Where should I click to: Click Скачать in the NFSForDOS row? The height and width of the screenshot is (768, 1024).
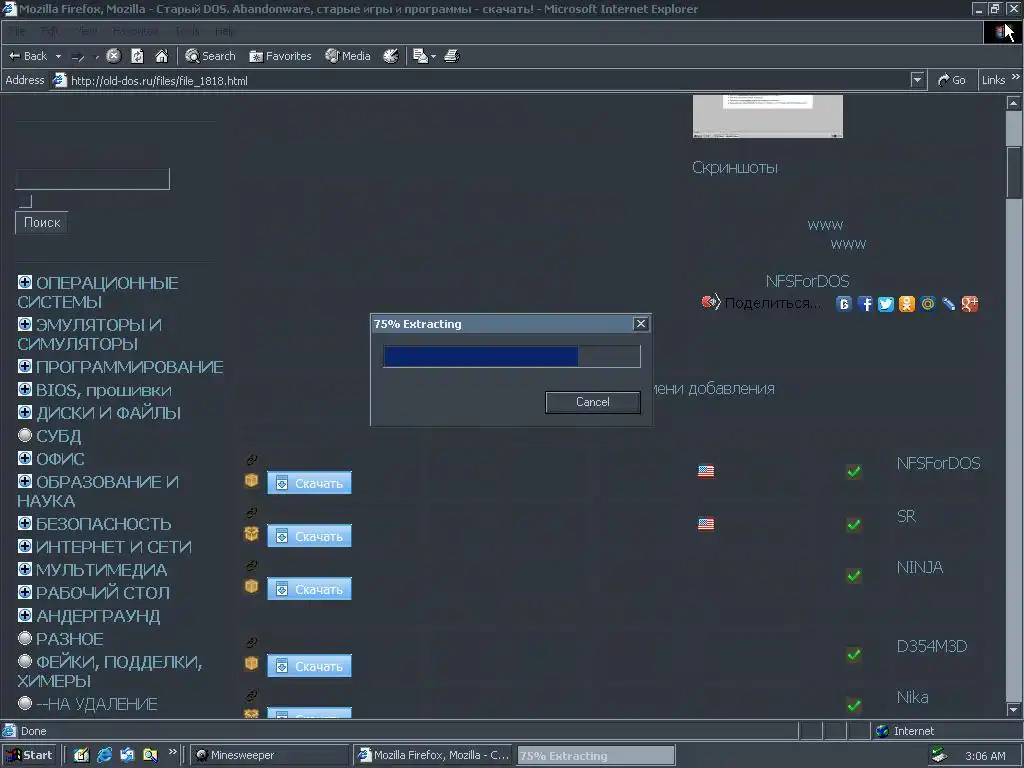[x=310, y=483]
